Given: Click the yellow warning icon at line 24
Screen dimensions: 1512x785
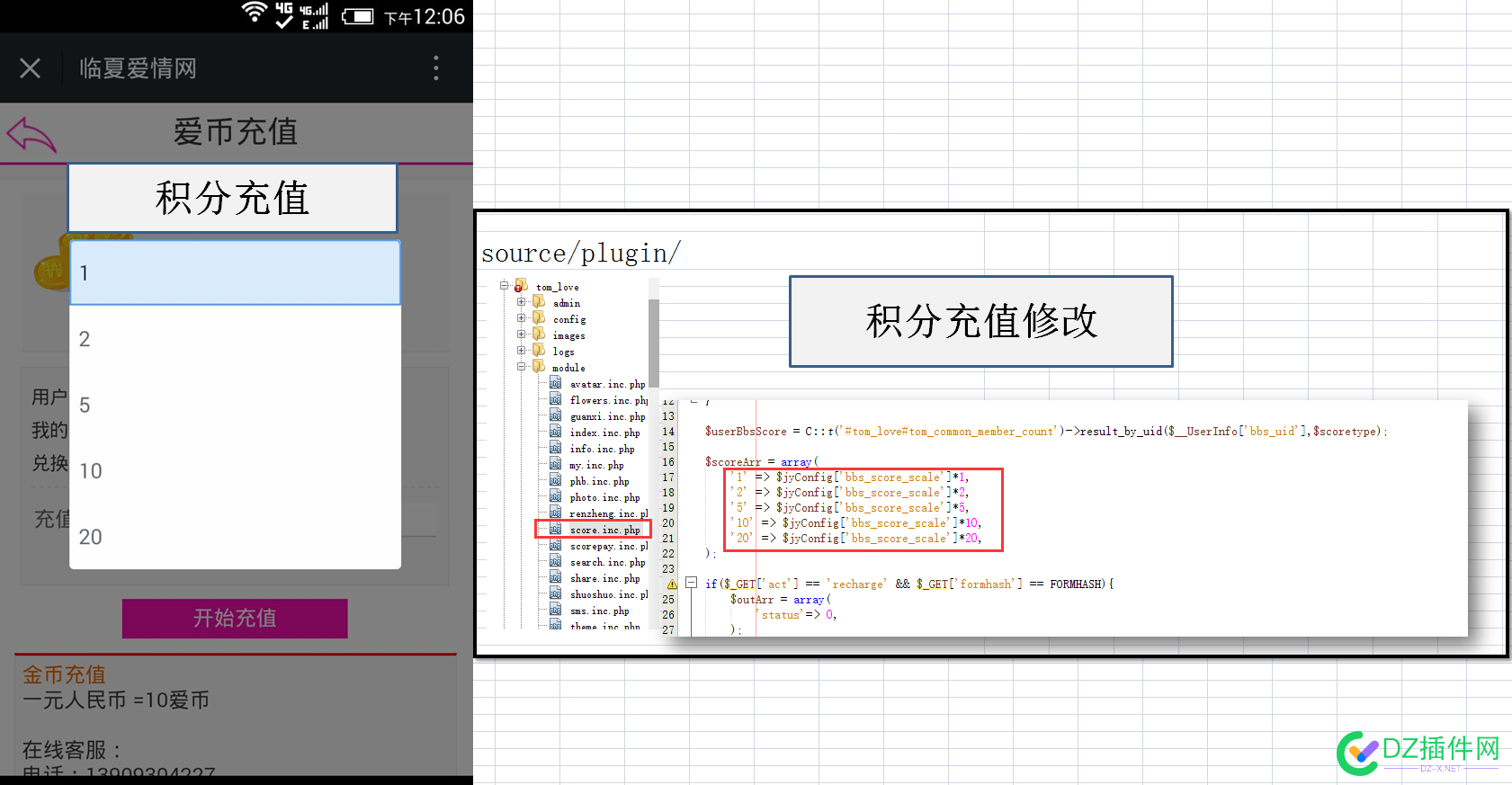Looking at the screenshot, I should click(x=672, y=584).
